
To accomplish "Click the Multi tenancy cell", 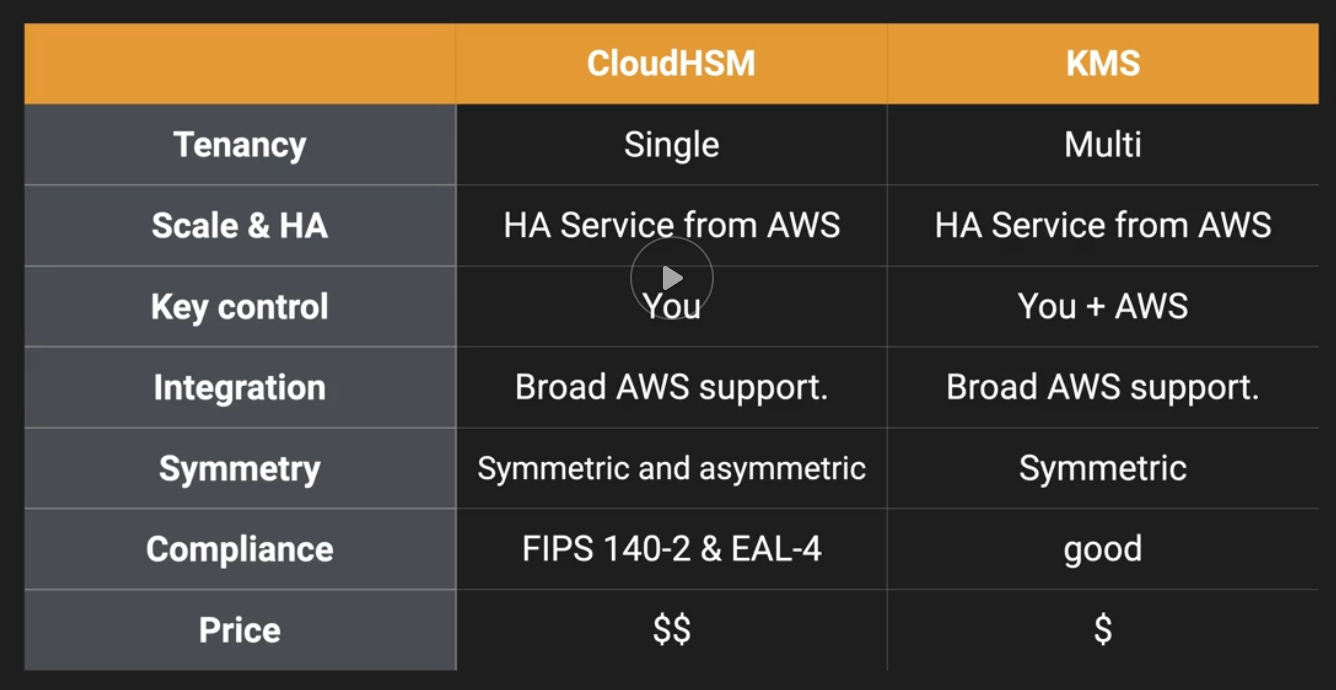I will [1102, 145].
